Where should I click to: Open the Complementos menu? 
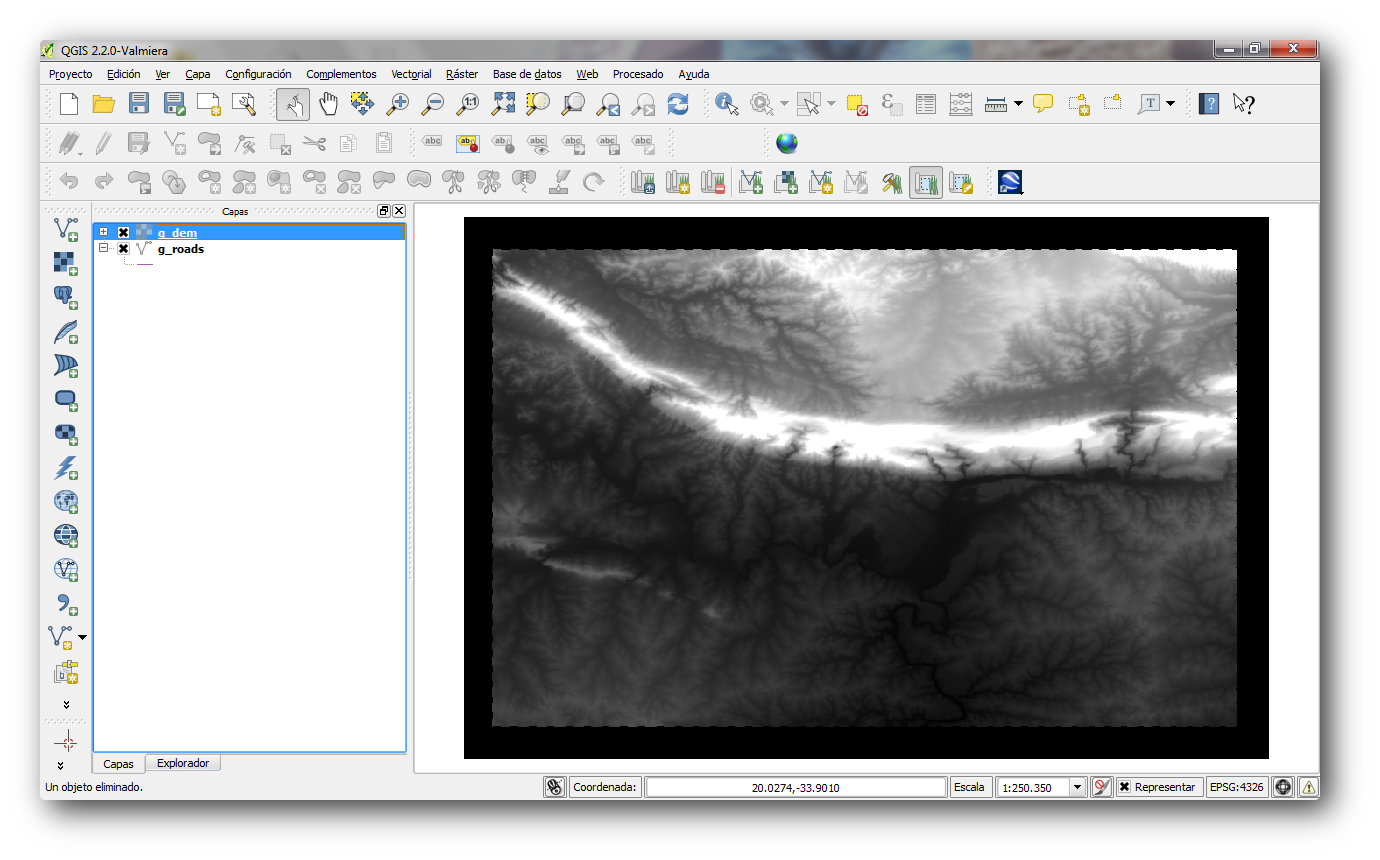click(341, 74)
